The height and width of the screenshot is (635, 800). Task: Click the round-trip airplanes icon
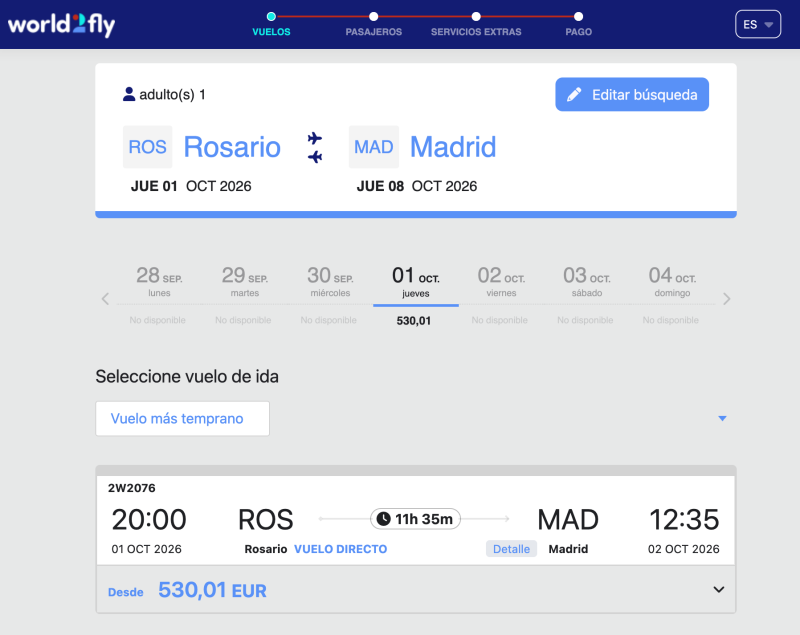315,147
